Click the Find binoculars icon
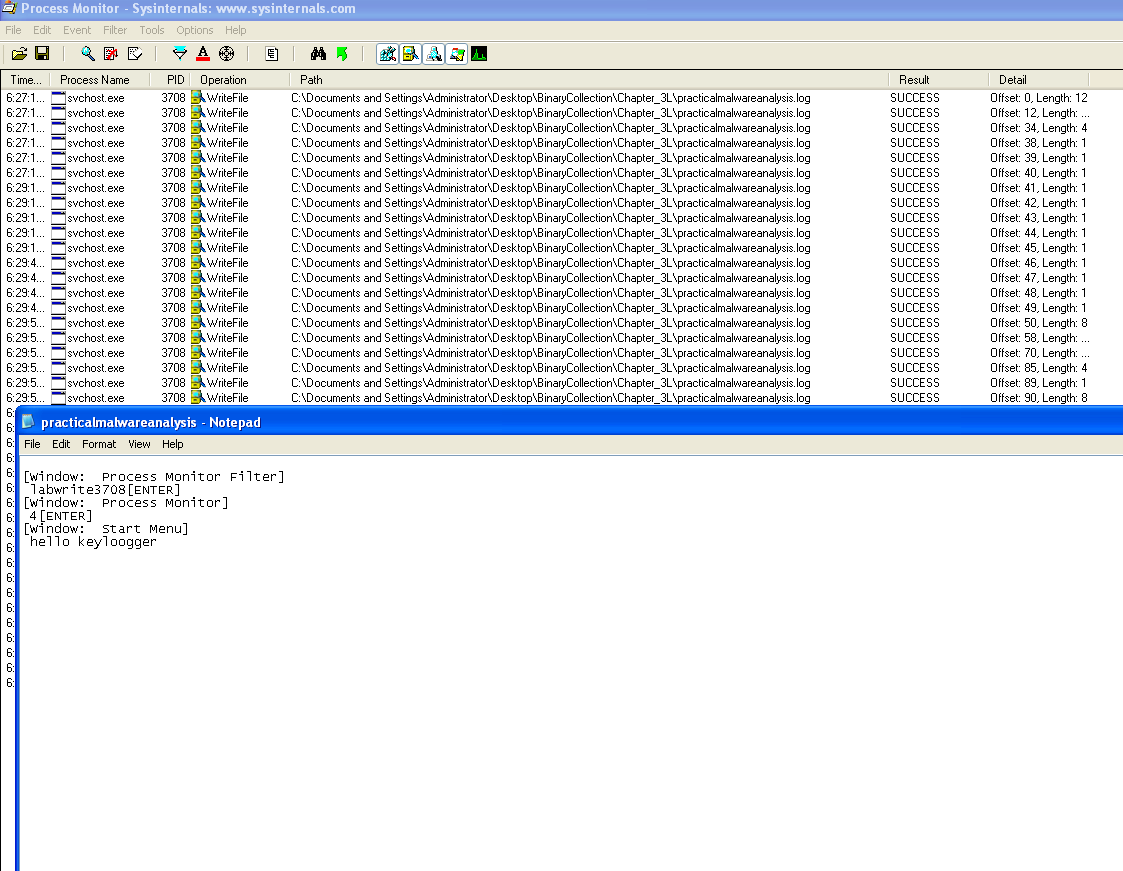 point(319,54)
